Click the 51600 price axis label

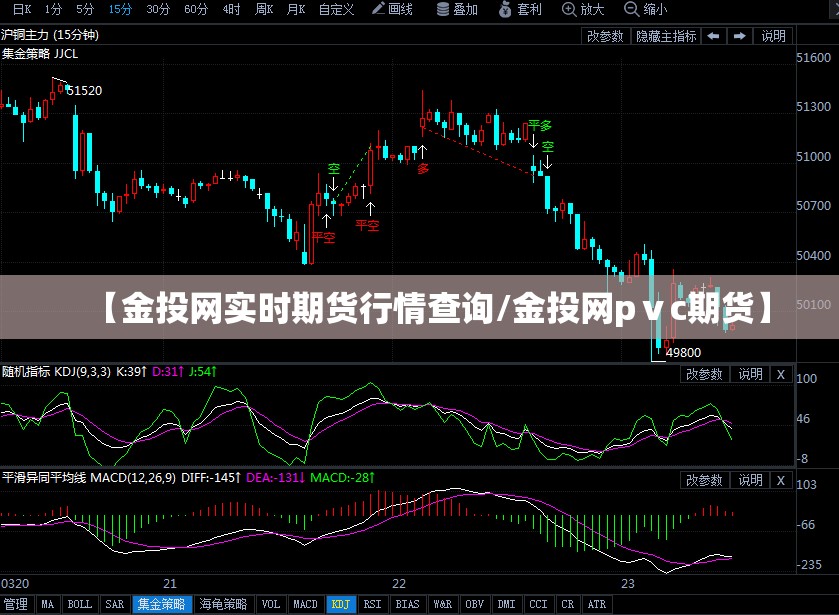click(813, 57)
